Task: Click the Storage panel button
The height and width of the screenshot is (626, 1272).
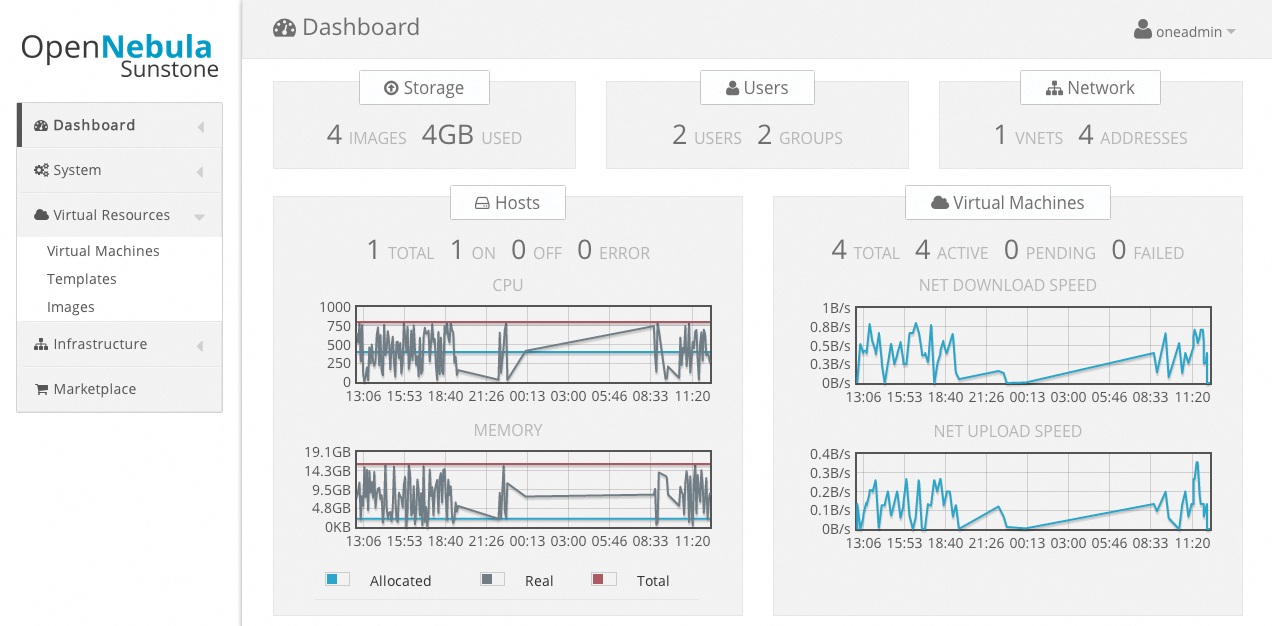Action: pyautogui.click(x=424, y=87)
